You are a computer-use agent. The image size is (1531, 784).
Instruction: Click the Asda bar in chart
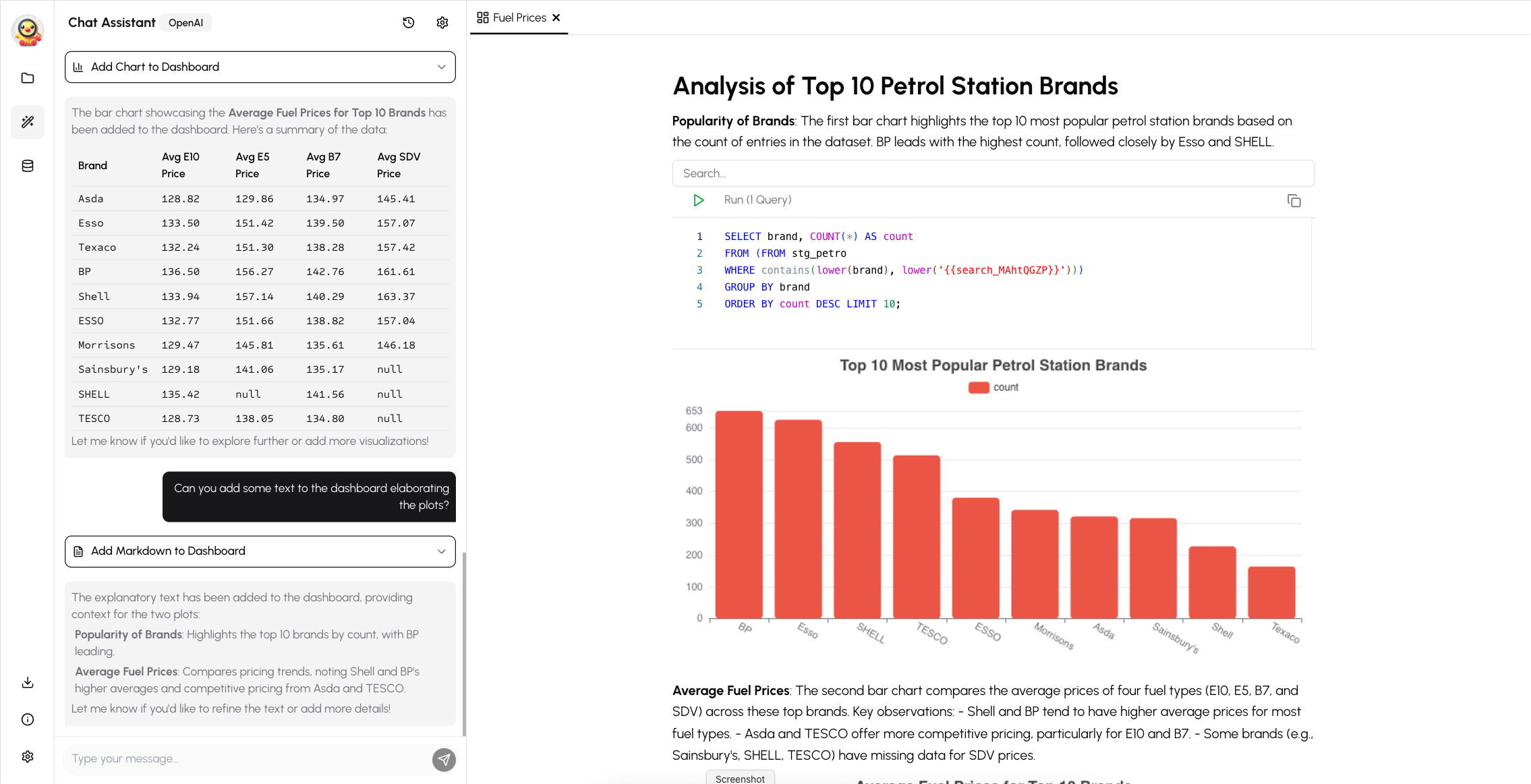1093,568
